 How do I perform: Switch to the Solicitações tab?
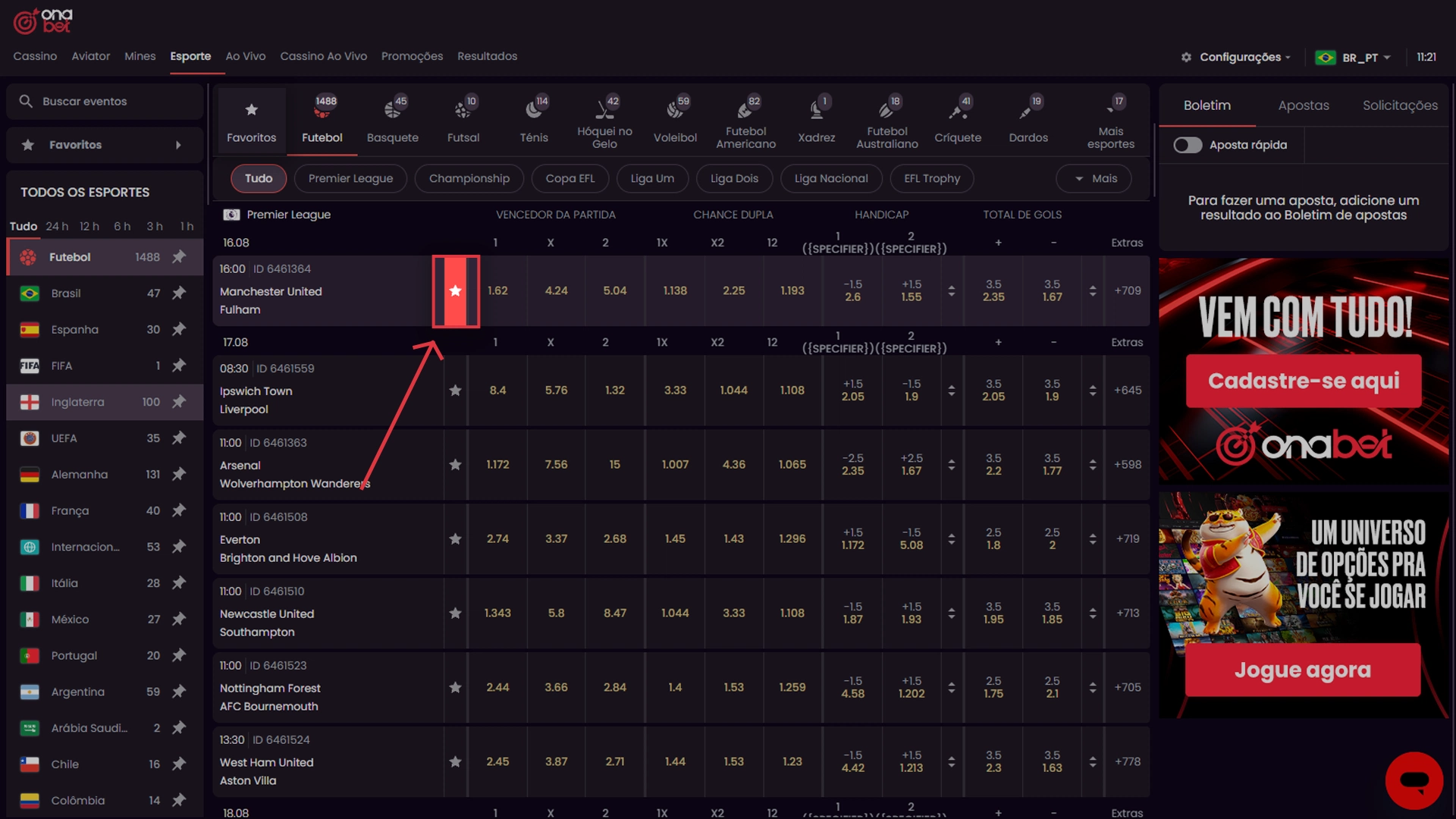1400,105
